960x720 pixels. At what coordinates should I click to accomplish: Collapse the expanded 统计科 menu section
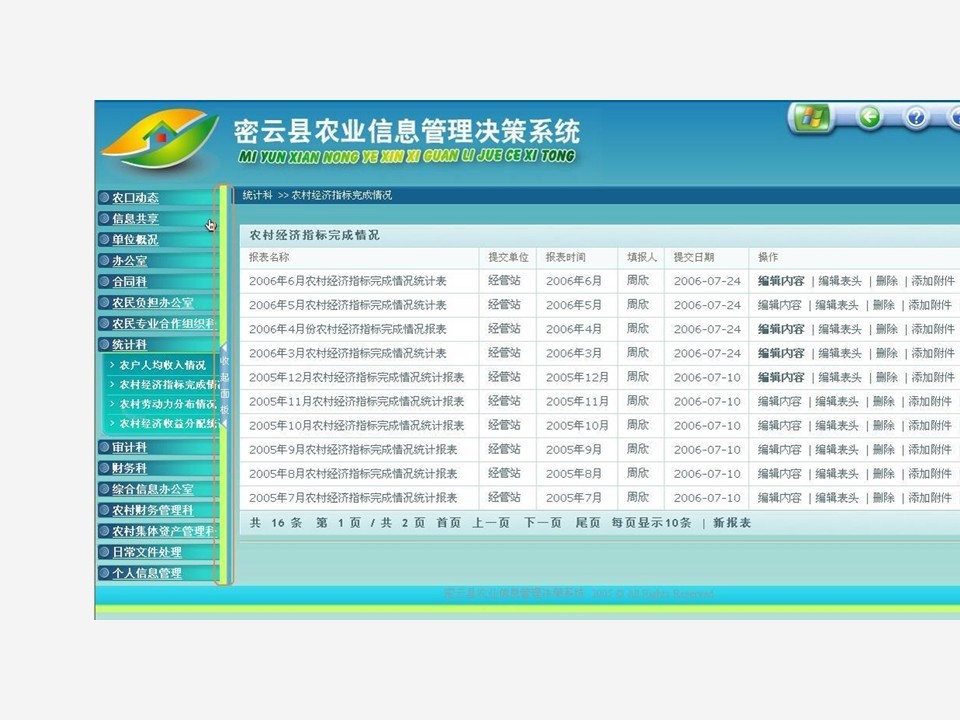click(130, 344)
